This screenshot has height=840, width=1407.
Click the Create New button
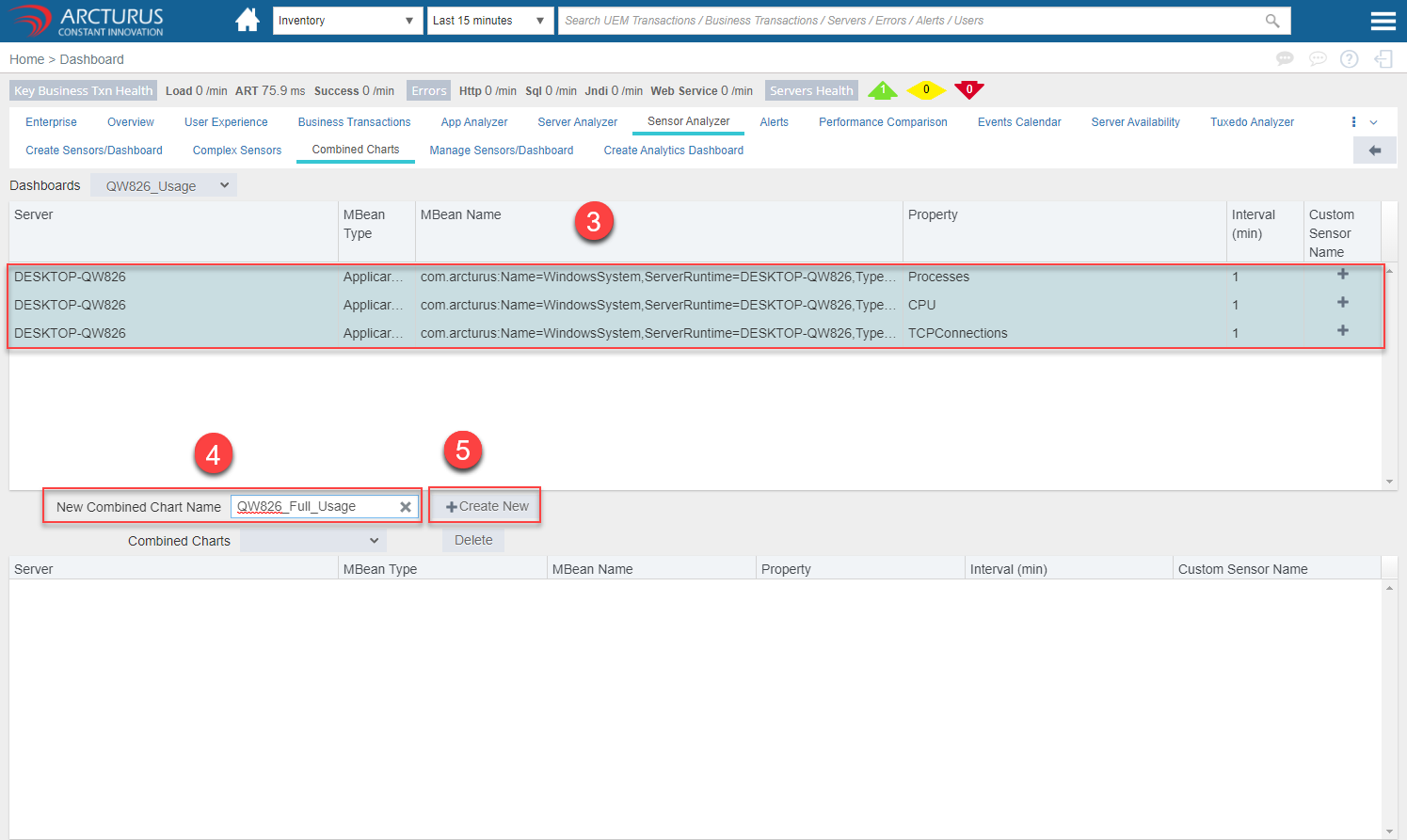click(x=487, y=506)
